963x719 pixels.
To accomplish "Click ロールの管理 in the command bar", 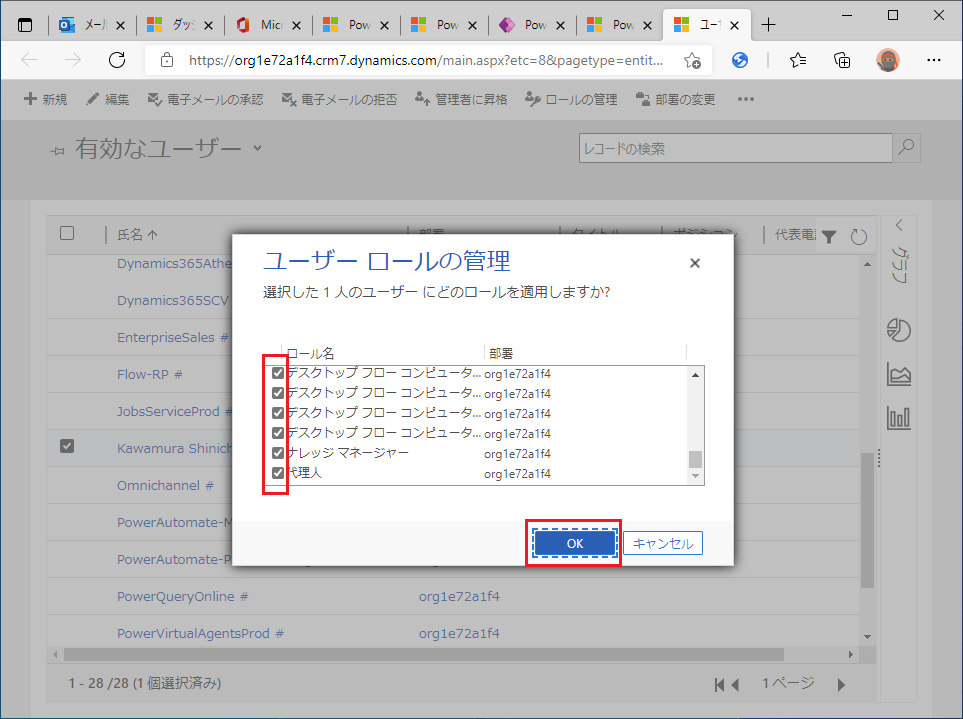I will (574, 99).
